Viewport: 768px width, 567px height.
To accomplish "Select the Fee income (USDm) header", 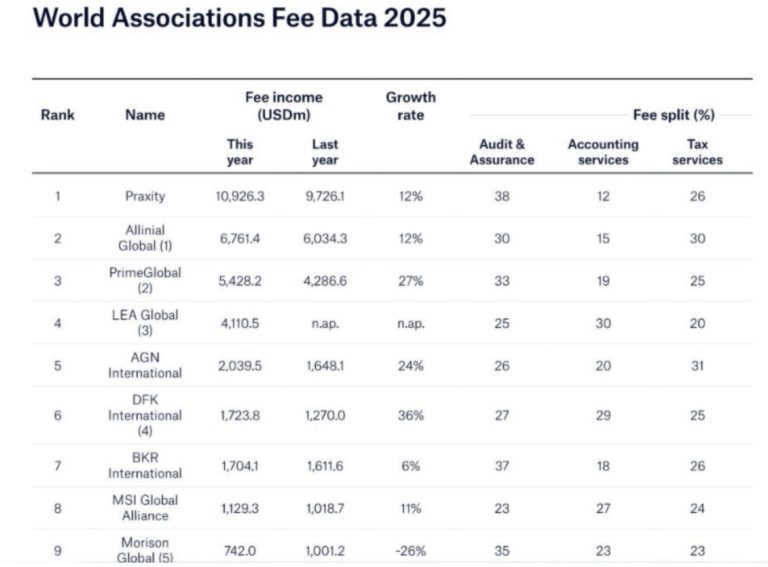I will coord(283,106).
